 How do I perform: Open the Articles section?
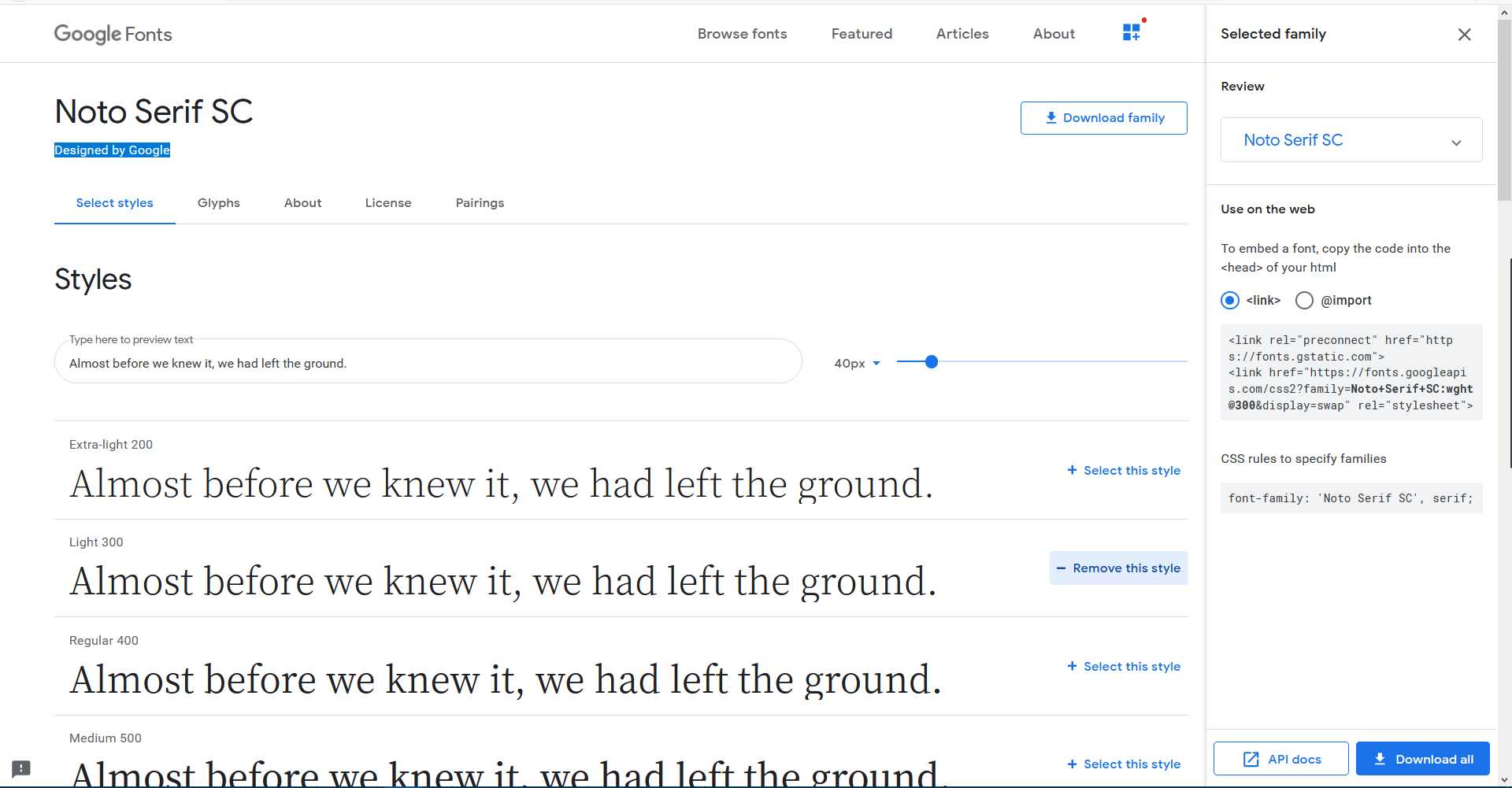(962, 34)
